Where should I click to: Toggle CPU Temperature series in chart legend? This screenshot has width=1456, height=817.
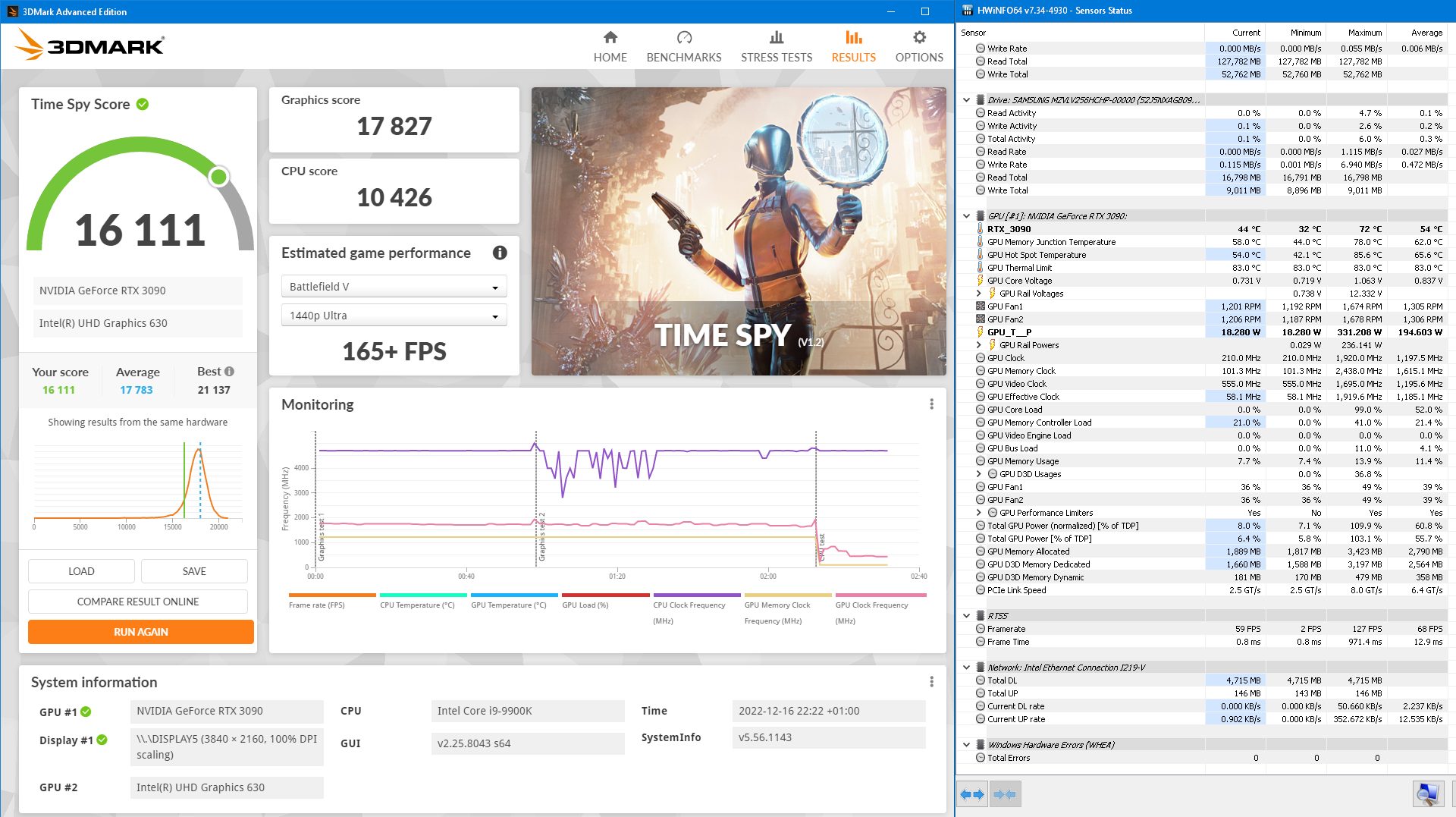pyautogui.click(x=423, y=601)
